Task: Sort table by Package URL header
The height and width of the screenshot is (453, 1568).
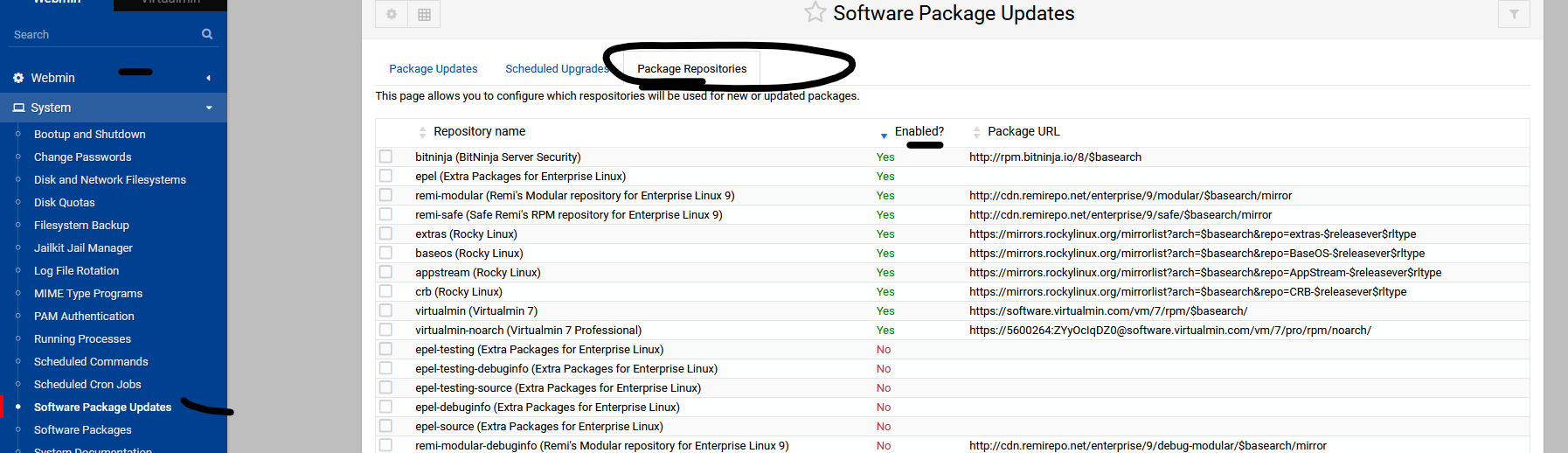Action: 1023,131
